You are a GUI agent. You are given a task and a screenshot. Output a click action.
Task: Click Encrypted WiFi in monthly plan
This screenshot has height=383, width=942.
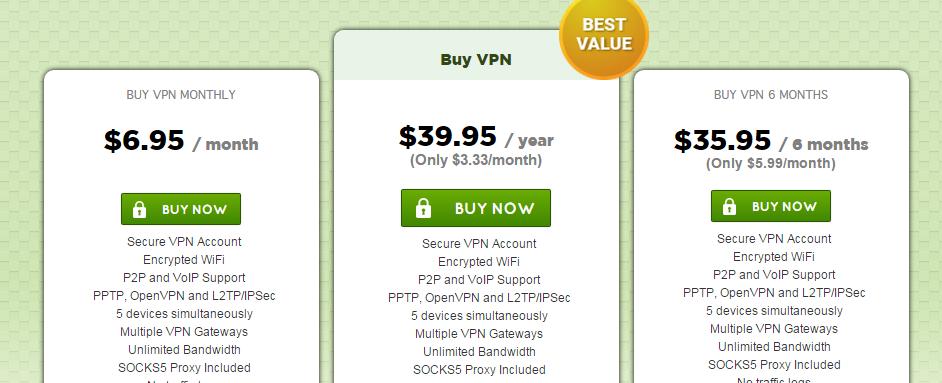[x=184, y=260]
